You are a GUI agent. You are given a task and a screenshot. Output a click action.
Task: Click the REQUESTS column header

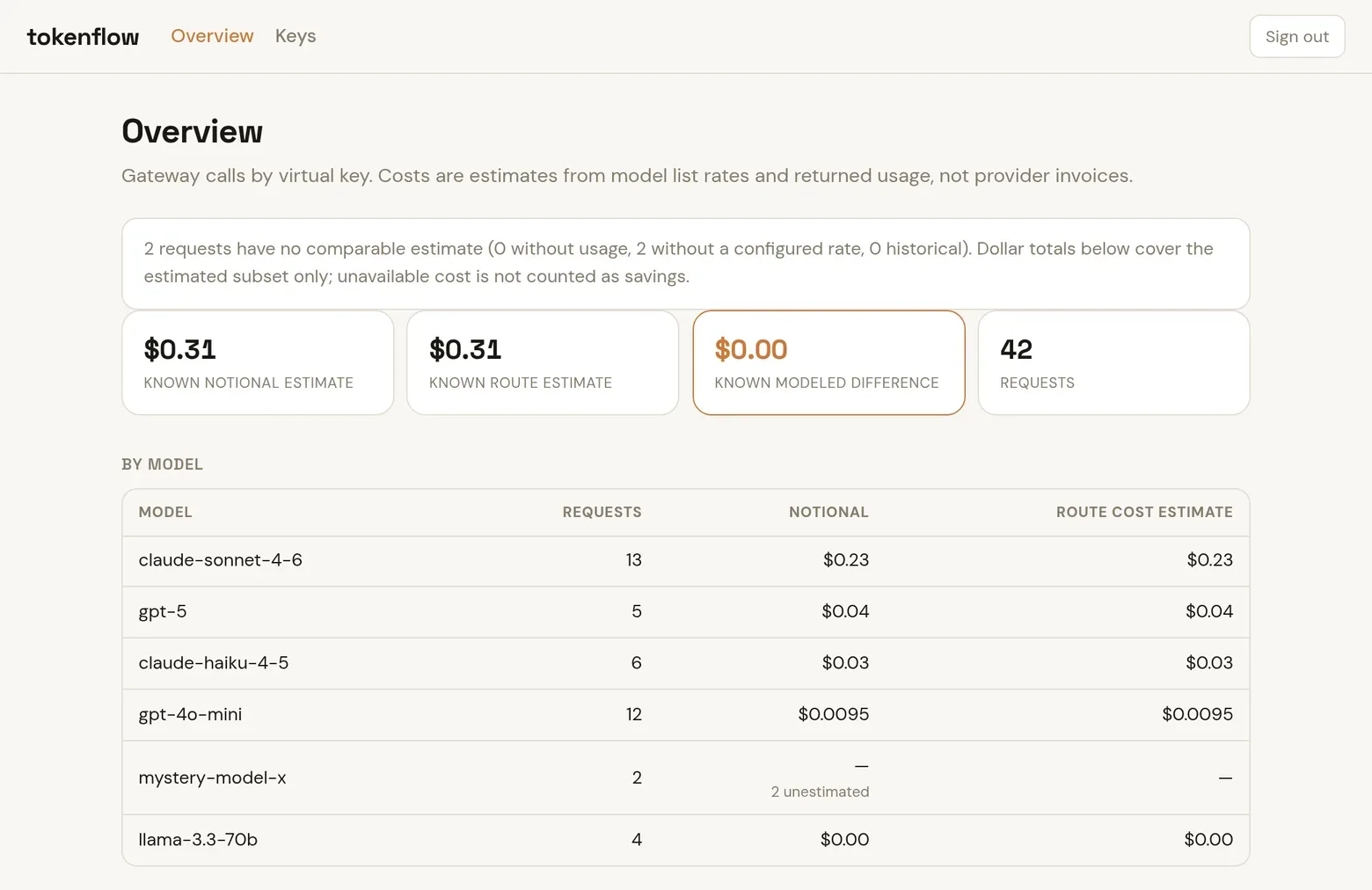point(602,512)
